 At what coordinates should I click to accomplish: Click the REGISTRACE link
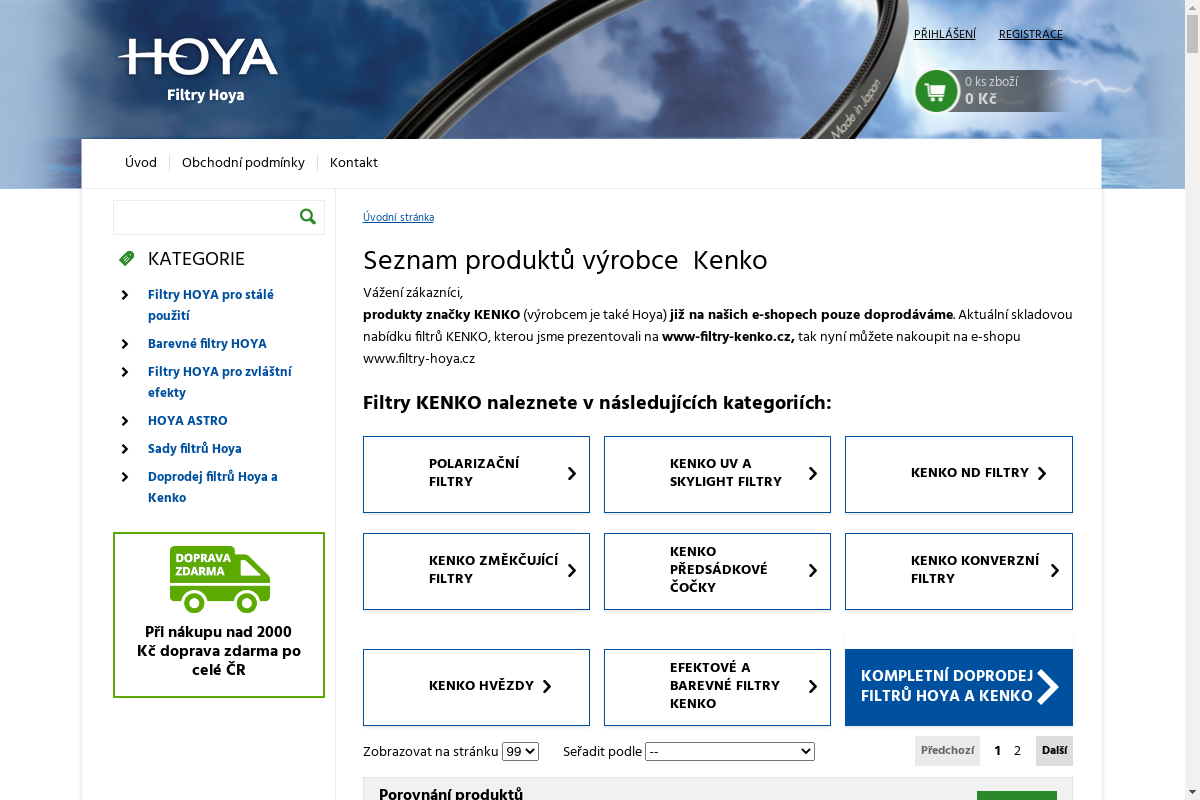point(1030,34)
